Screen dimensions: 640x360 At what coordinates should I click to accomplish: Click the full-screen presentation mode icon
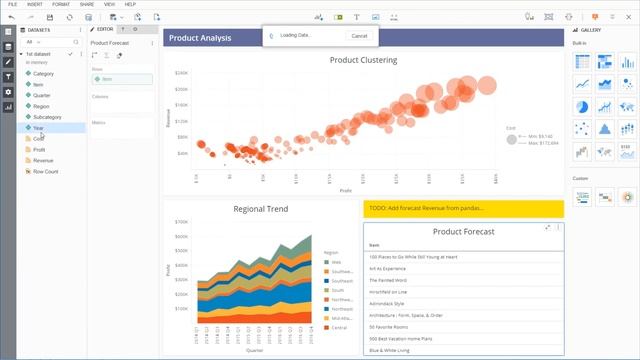[x=549, y=17]
